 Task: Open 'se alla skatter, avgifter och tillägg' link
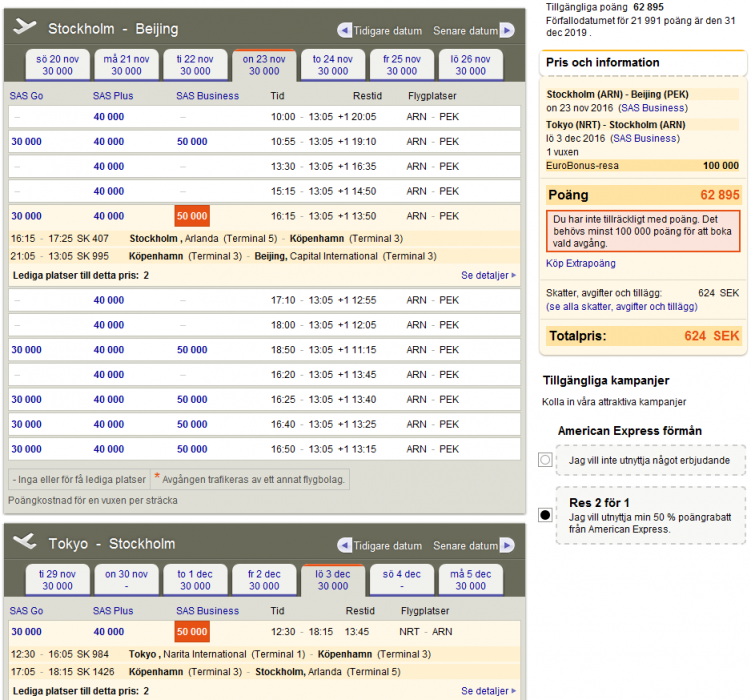coord(622,307)
